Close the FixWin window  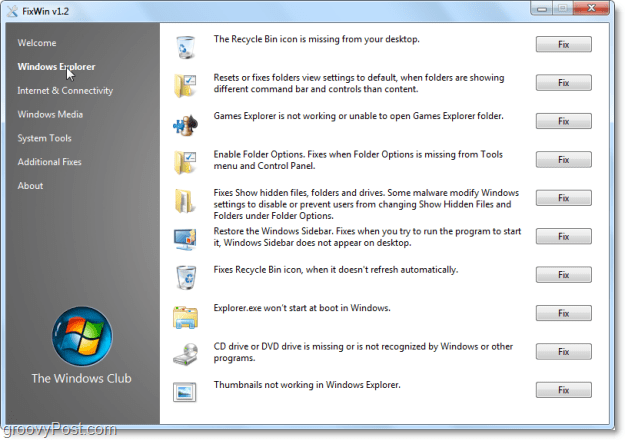[592, 8]
